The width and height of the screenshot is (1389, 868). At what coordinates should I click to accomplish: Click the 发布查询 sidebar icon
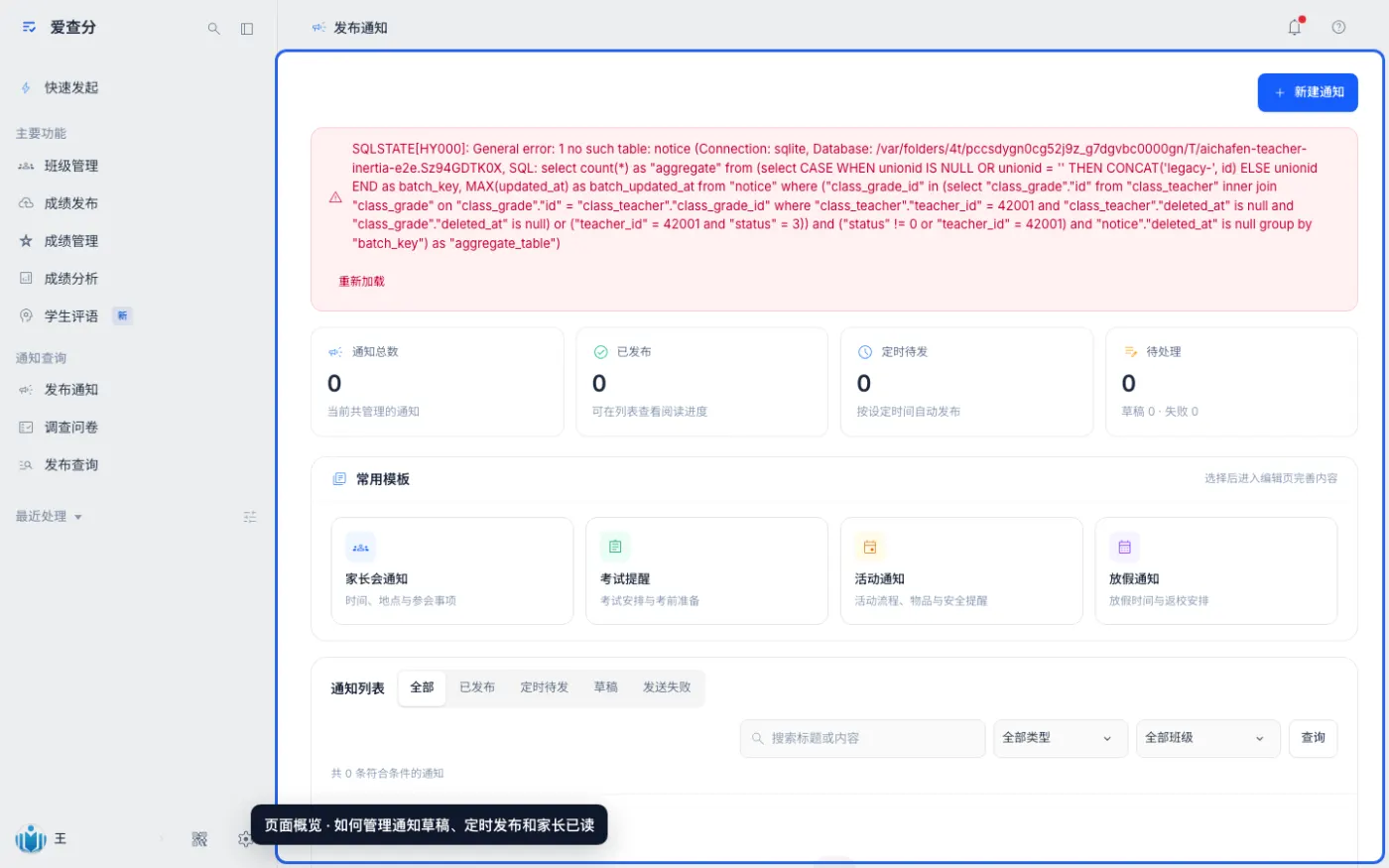pos(26,465)
